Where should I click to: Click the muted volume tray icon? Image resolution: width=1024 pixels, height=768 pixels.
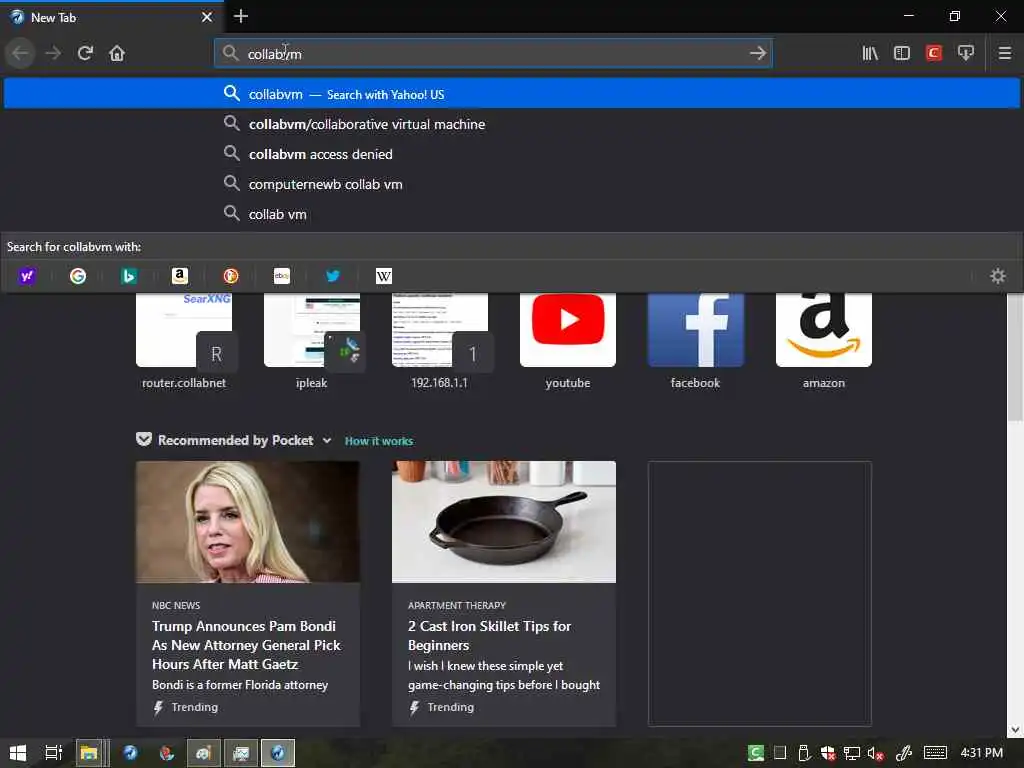pyautogui.click(x=876, y=753)
